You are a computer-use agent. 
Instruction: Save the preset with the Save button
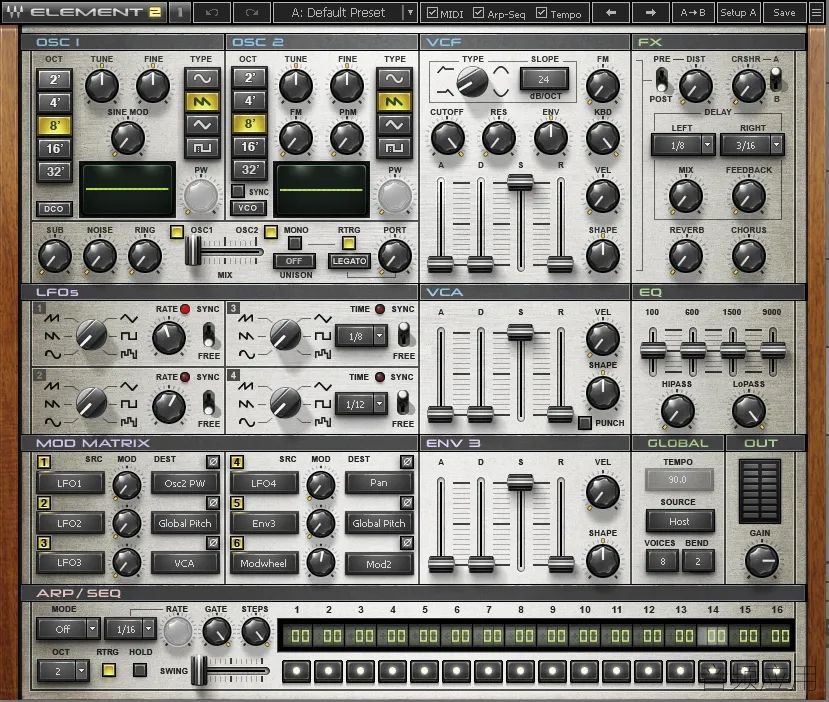(x=784, y=13)
